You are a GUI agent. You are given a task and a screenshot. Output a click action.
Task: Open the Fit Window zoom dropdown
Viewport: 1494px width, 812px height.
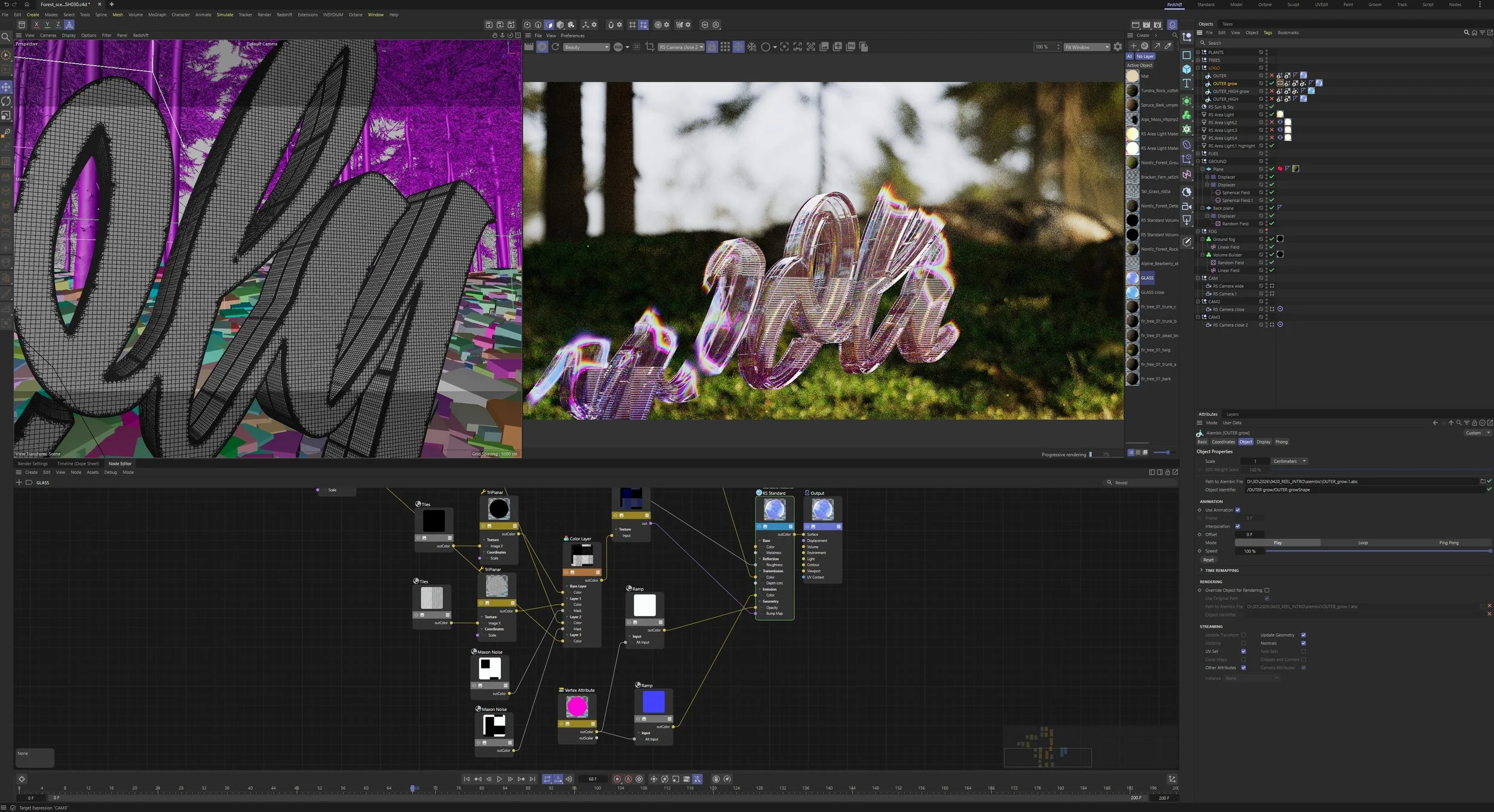(1086, 47)
